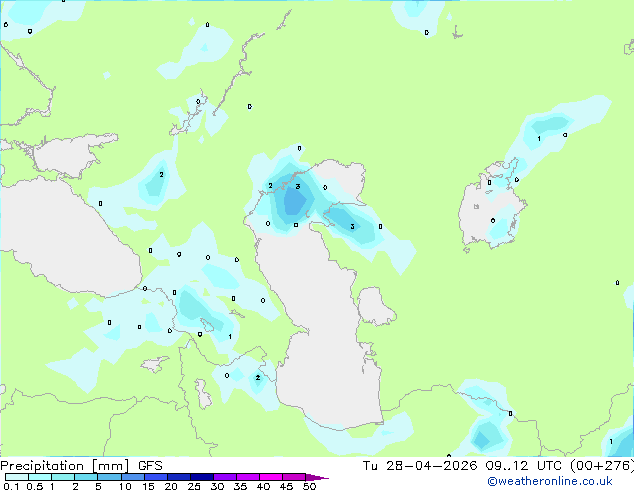Choose dark navy swatch between 25 and 30
This screenshot has width=634, height=490.
202,477
